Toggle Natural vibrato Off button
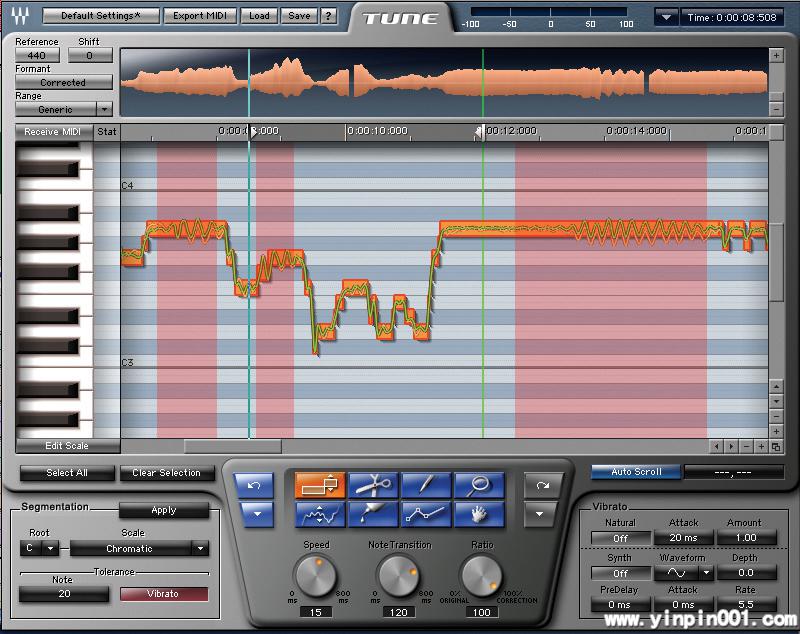800x634 pixels. [x=620, y=538]
